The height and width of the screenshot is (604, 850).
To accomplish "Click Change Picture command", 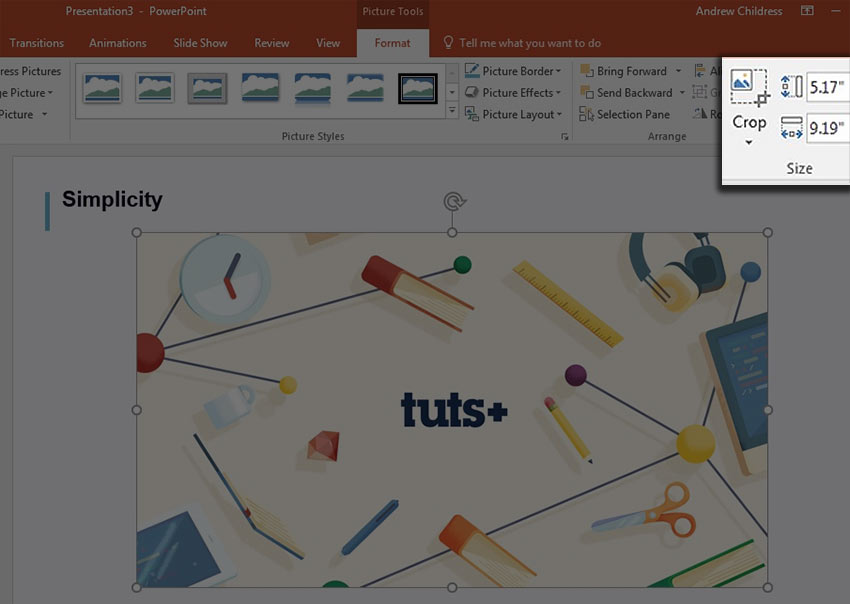I will coord(26,93).
